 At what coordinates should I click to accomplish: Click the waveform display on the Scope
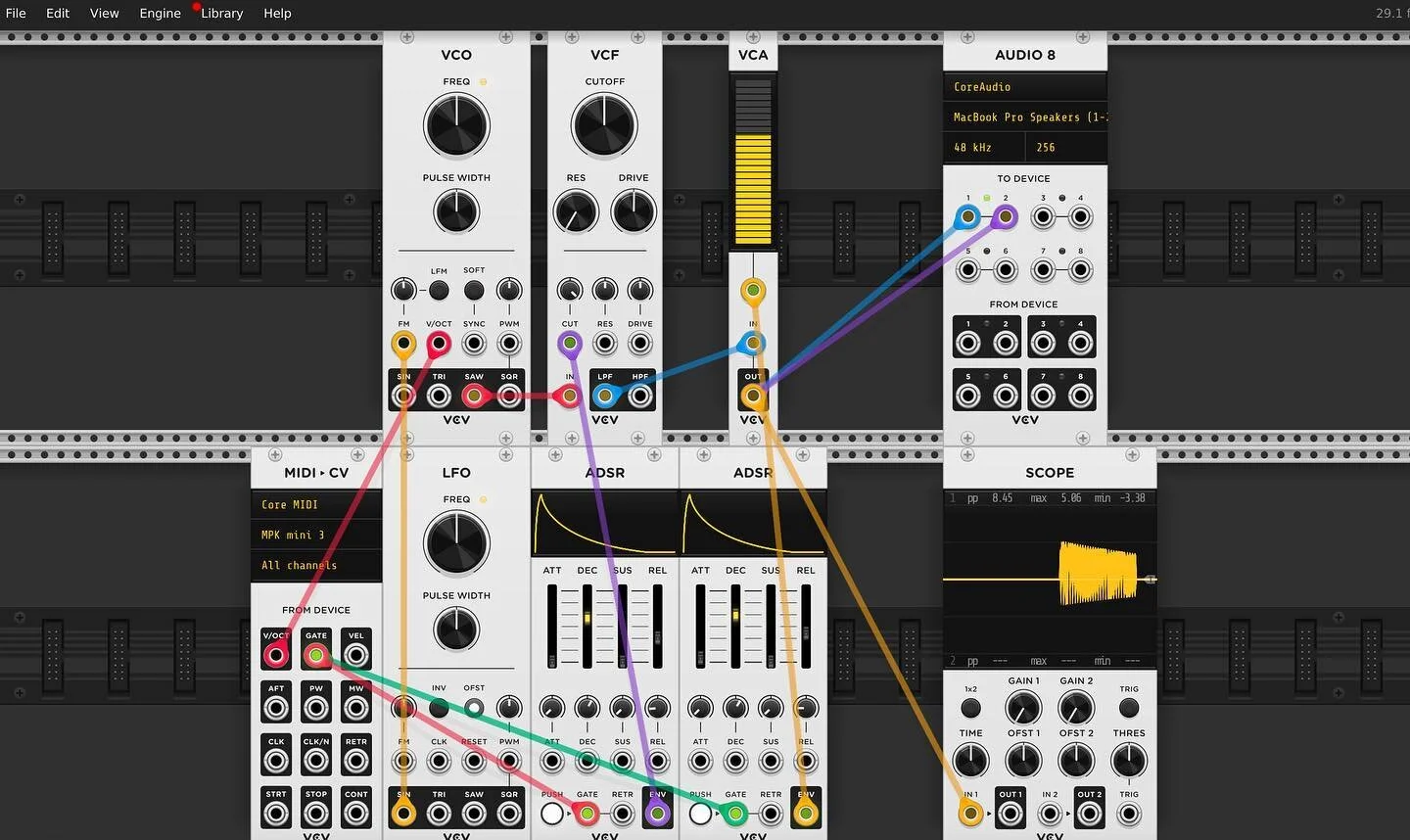coord(1050,576)
